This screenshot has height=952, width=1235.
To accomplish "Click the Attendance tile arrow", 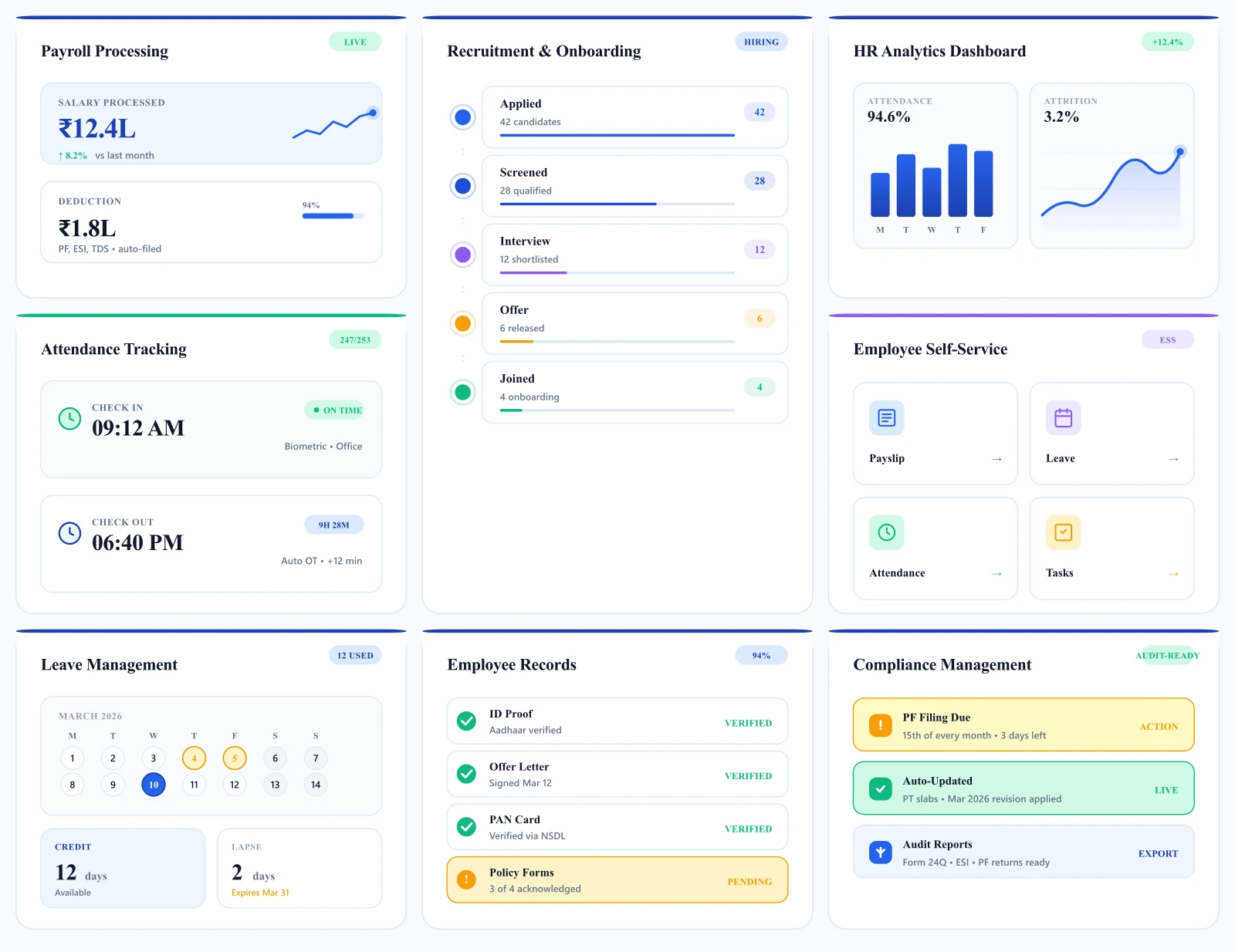I will pyautogui.click(x=996, y=573).
